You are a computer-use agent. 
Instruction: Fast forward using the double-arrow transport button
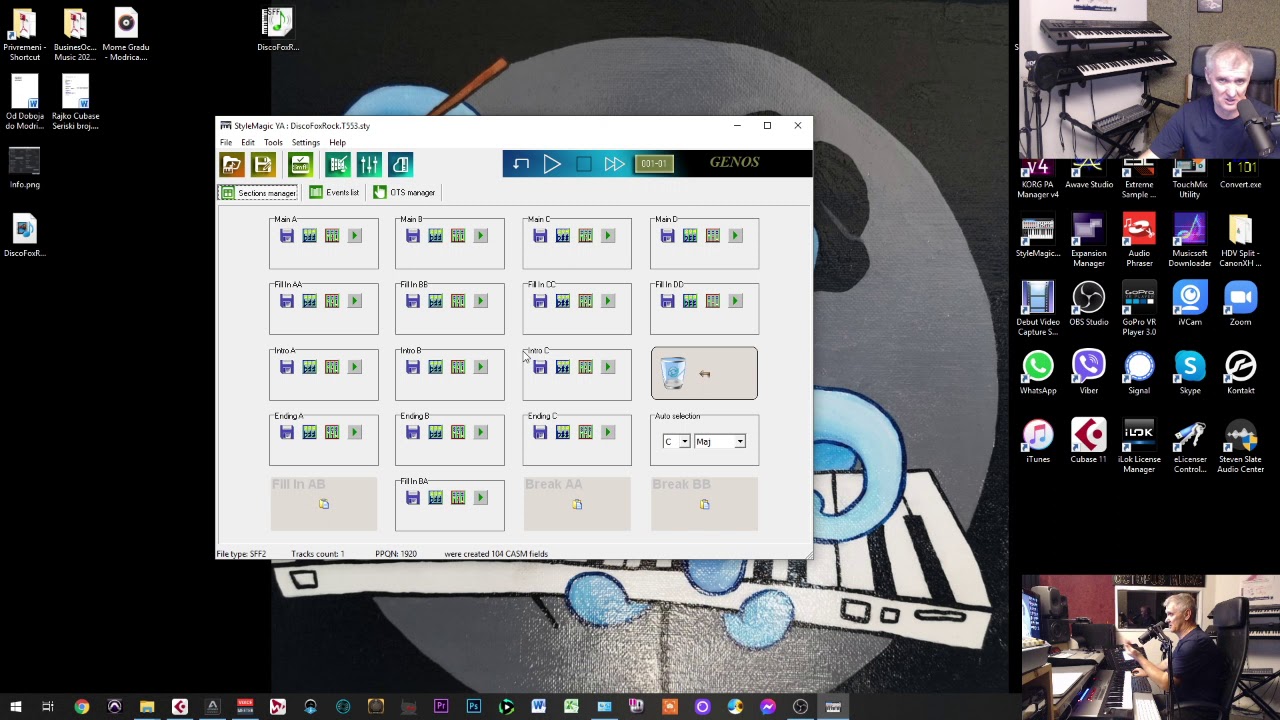click(614, 164)
